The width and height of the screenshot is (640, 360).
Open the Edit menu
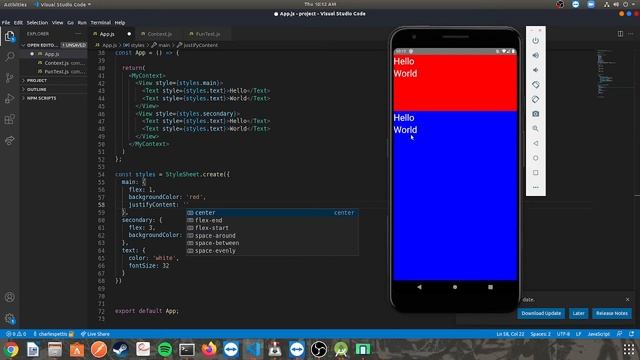pos(18,23)
